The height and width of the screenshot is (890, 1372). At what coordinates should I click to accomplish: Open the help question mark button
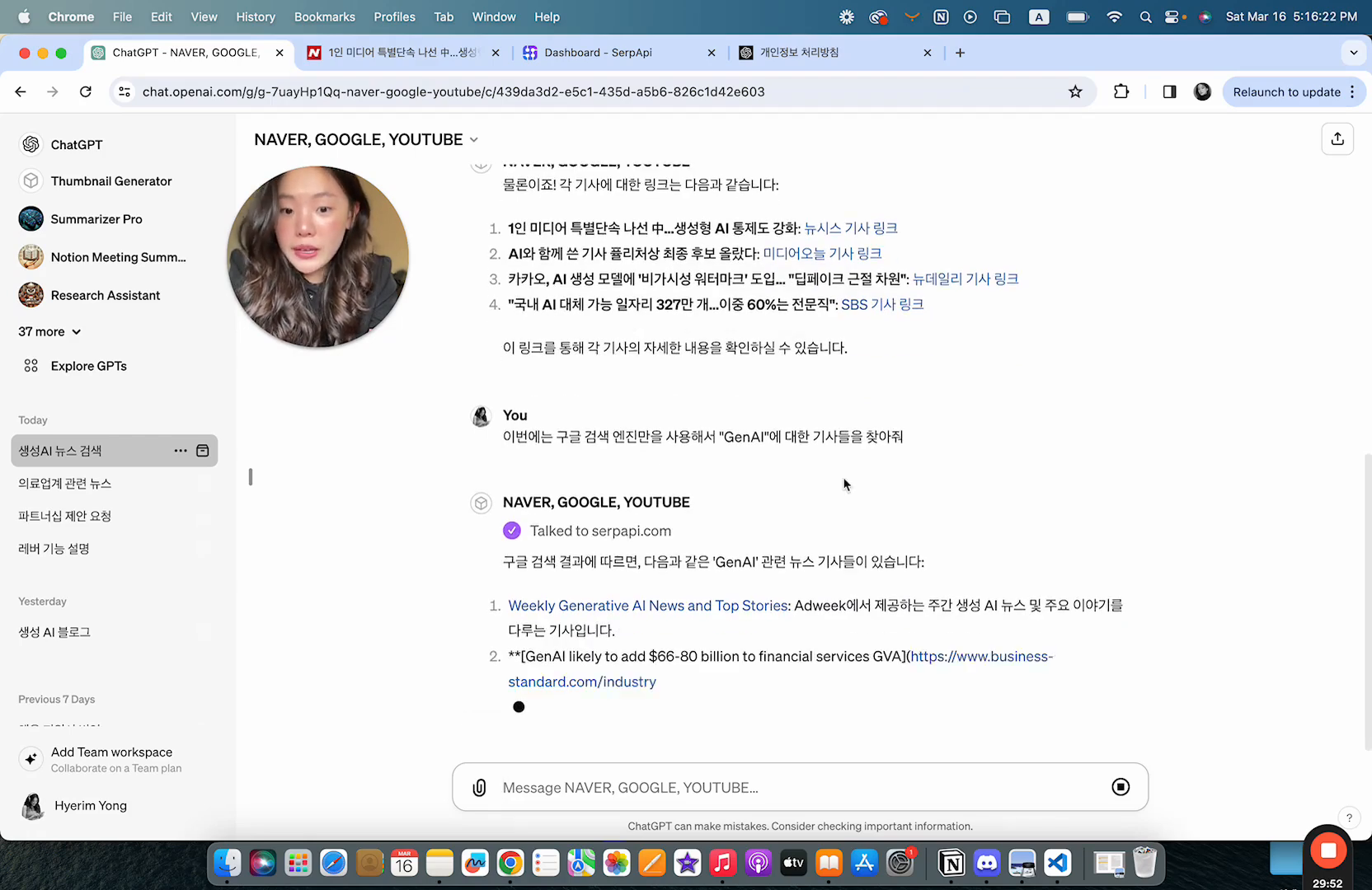coord(1349,817)
